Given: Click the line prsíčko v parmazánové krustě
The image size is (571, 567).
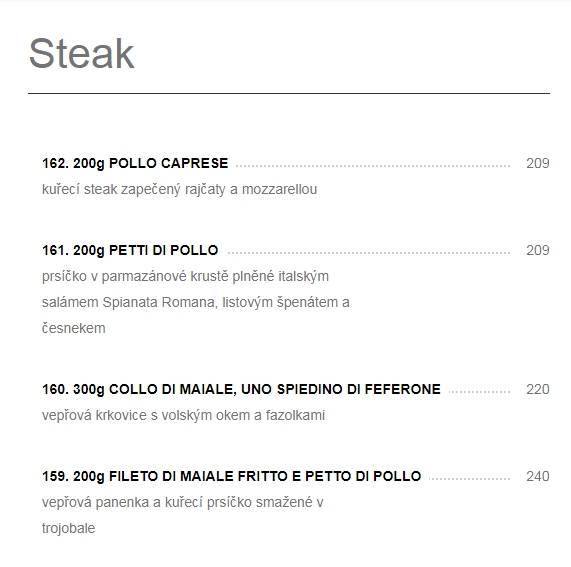Looking at the screenshot, I should pyautogui.click(x=185, y=276).
